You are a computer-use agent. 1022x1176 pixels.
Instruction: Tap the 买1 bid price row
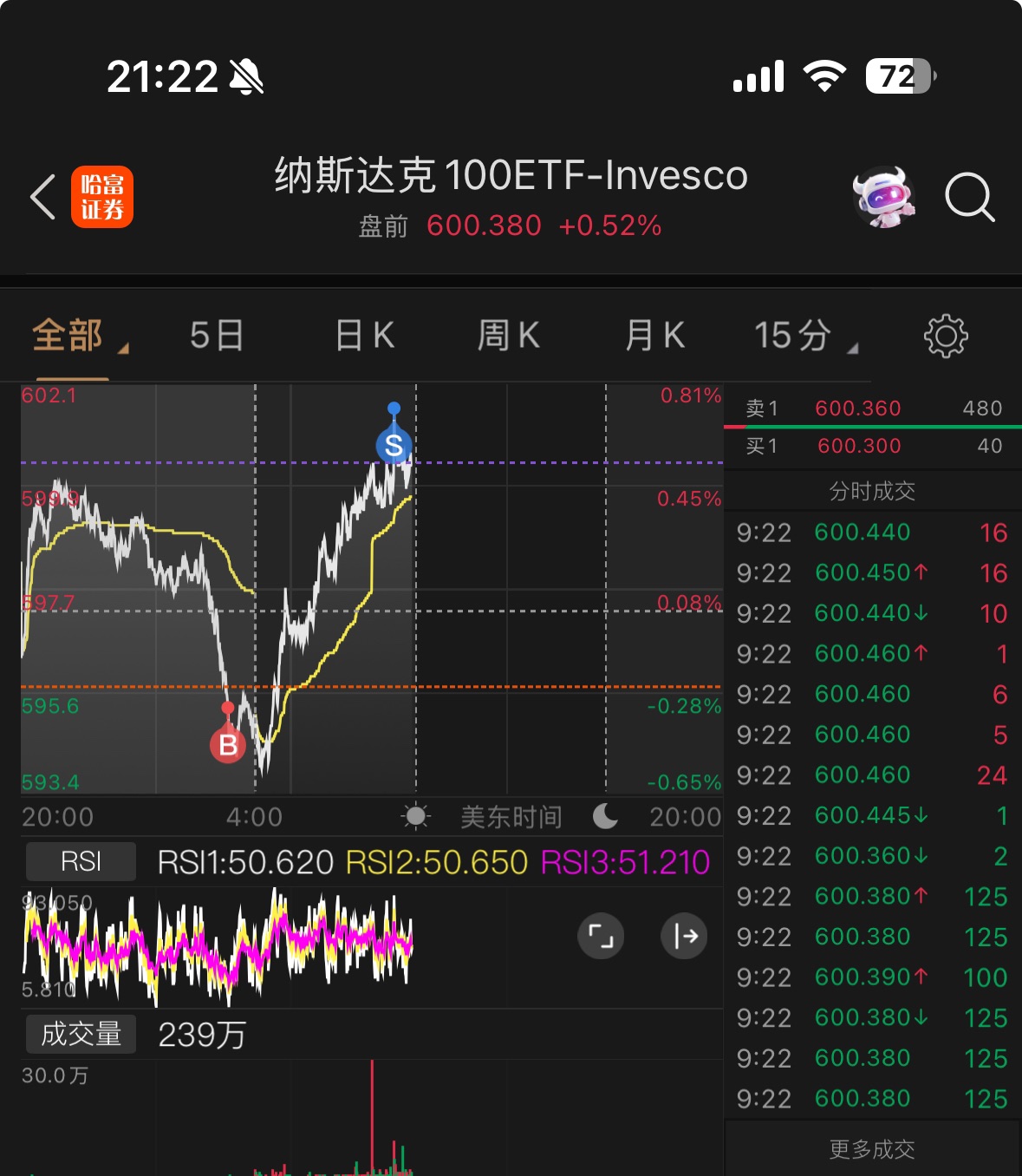(872, 446)
